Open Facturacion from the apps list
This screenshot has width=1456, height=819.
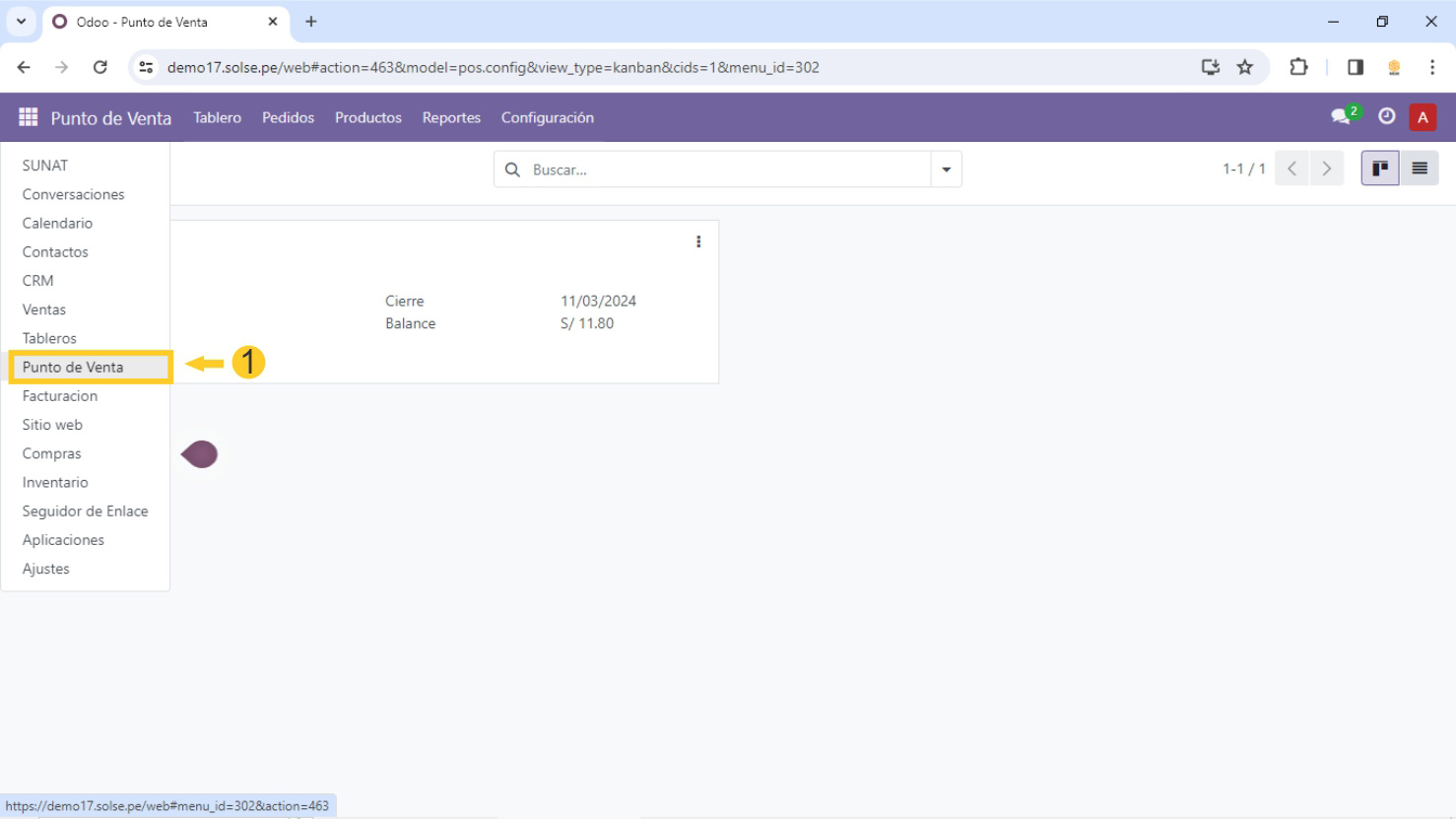pos(60,395)
